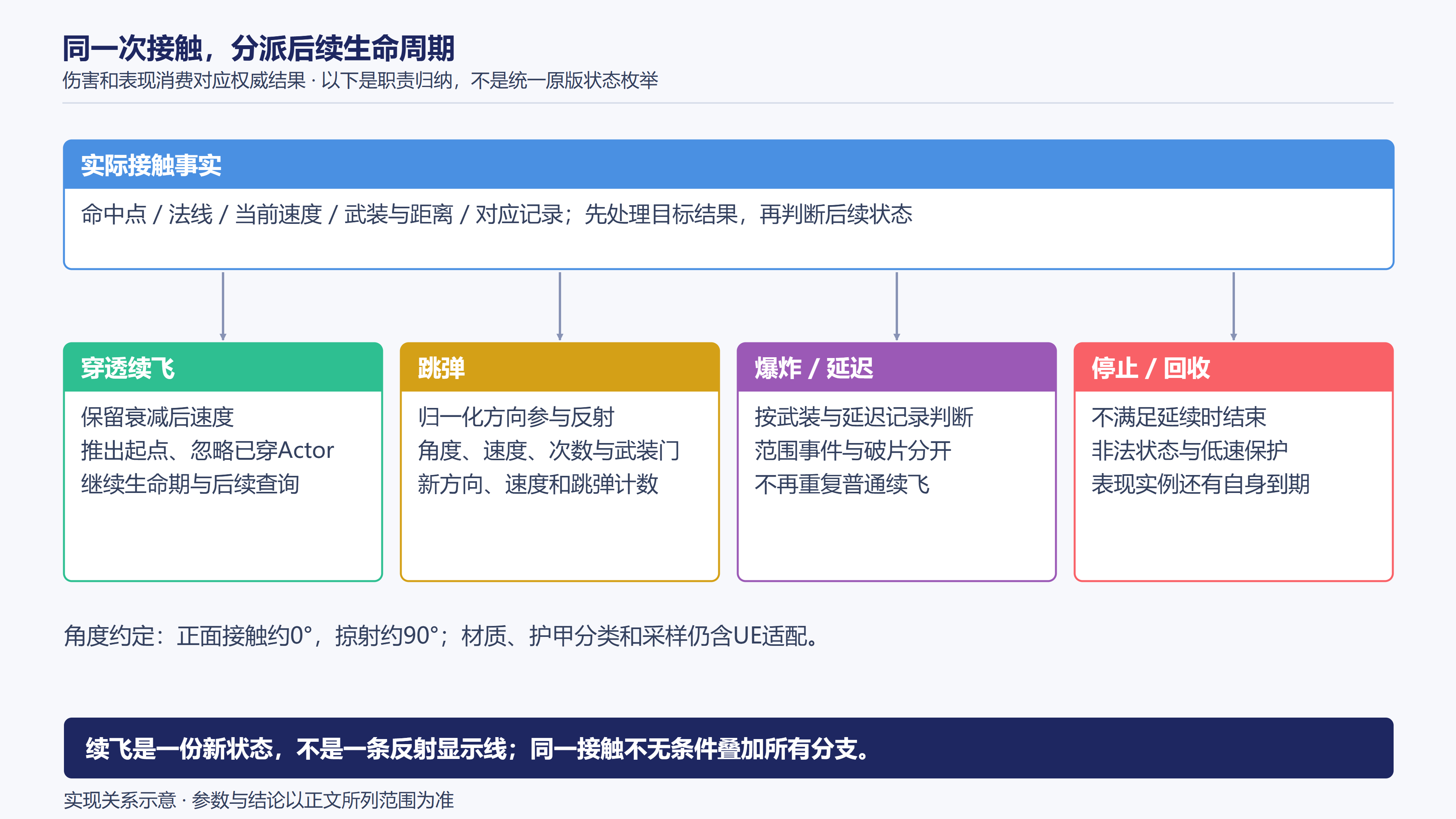This screenshot has width=1456, height=819.
Task: Select the line 归一化方向参与反射
Action: (x=515, y=417)
